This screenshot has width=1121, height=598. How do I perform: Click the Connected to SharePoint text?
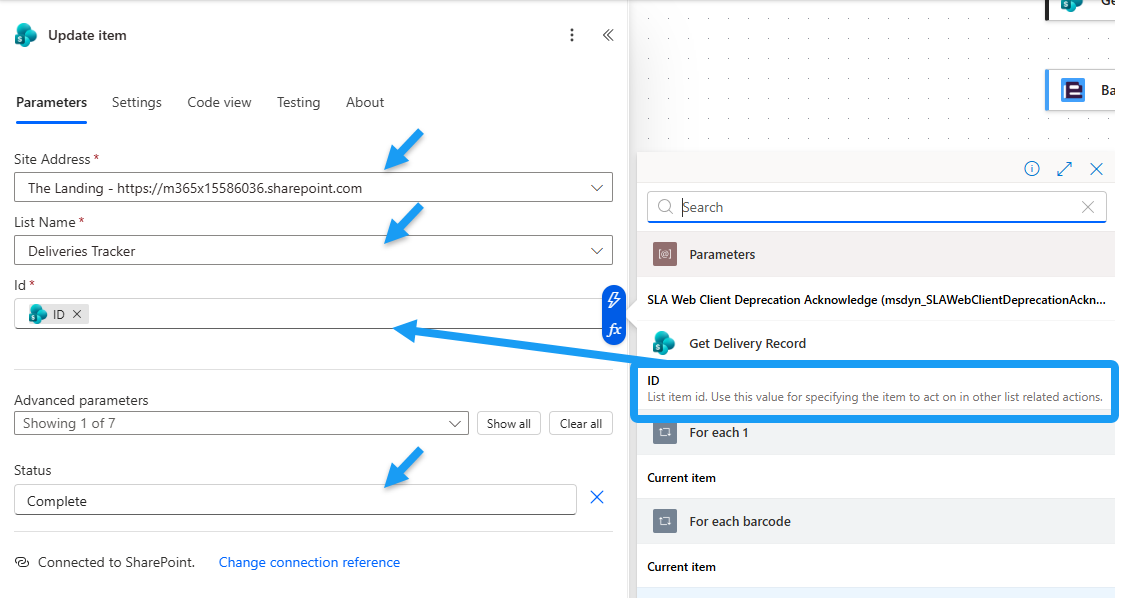click(x=117, y=562)
